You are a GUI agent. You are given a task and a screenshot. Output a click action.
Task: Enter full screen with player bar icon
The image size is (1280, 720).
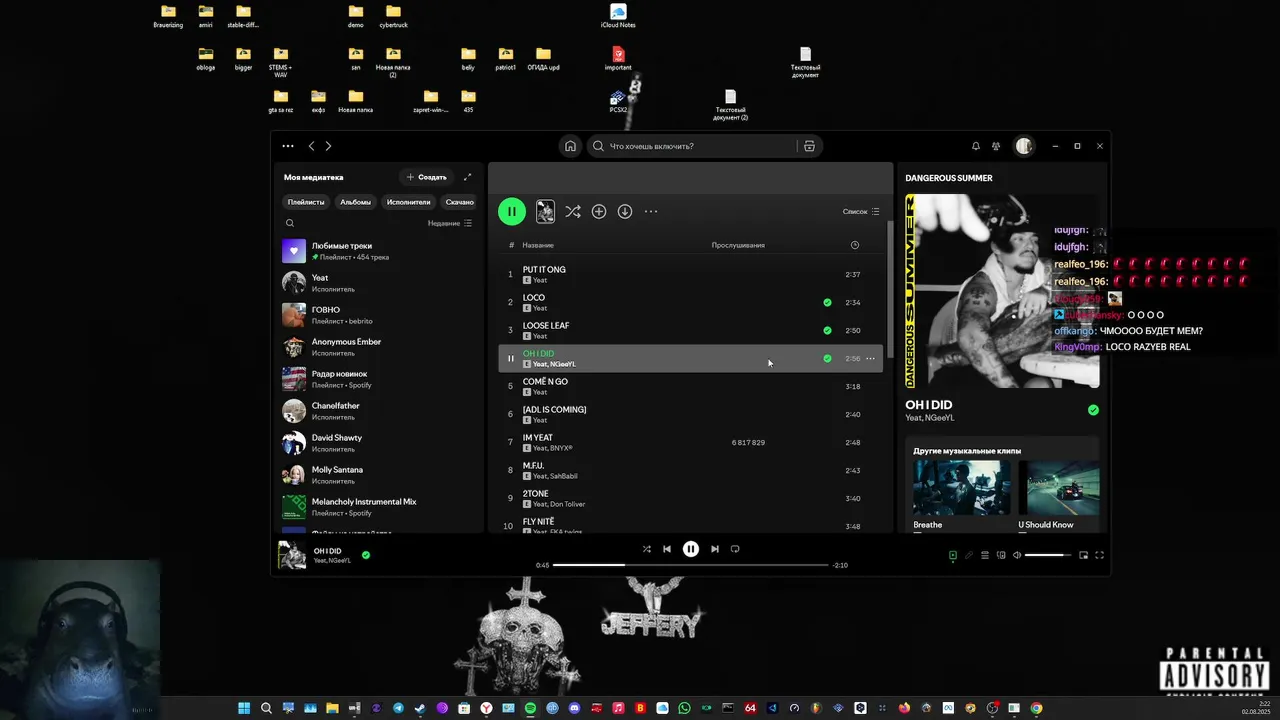pos(1100,555)
